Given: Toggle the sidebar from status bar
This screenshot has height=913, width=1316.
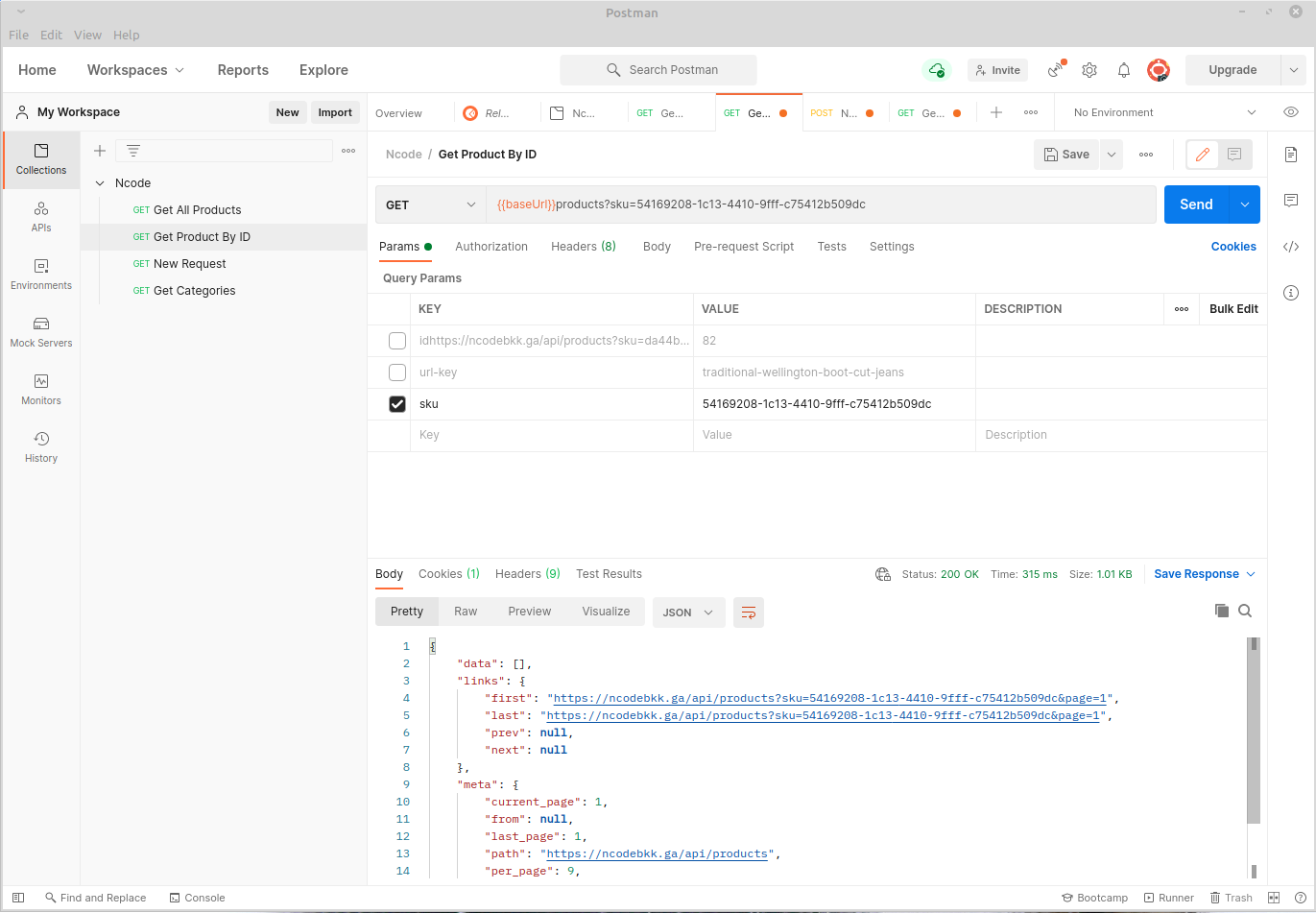Looking at the screenshot, I should (x=18, y=898).
